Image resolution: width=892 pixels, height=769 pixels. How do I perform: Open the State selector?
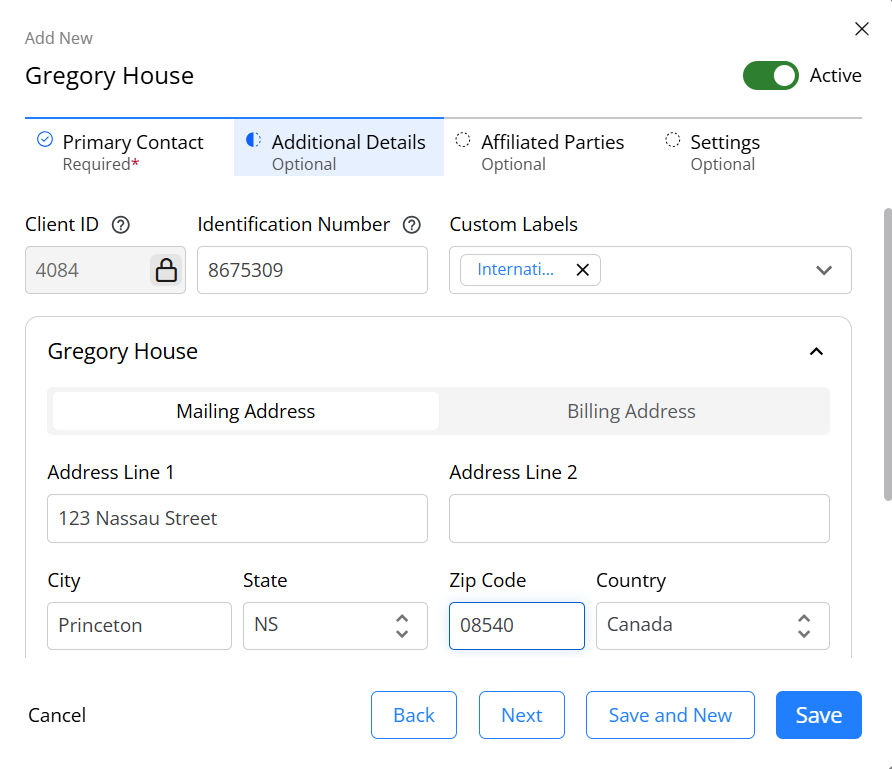(x=335, y=626)
